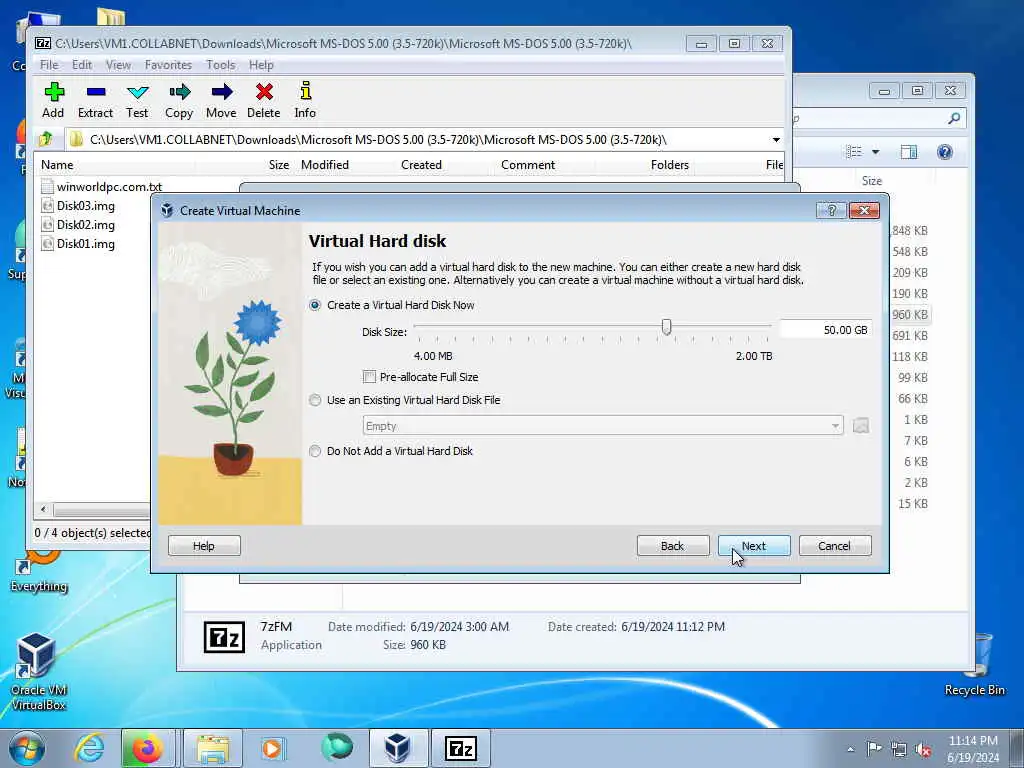Show hidden system tray icons

[850, 749]
